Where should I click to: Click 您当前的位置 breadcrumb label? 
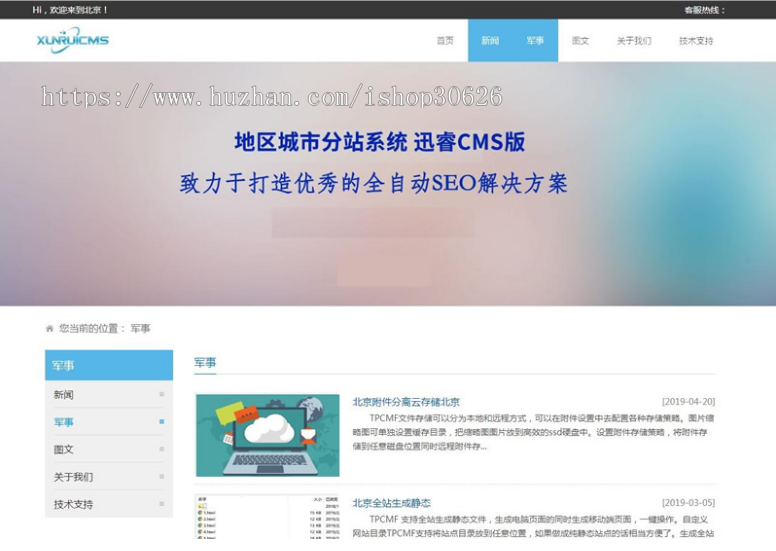92,328
